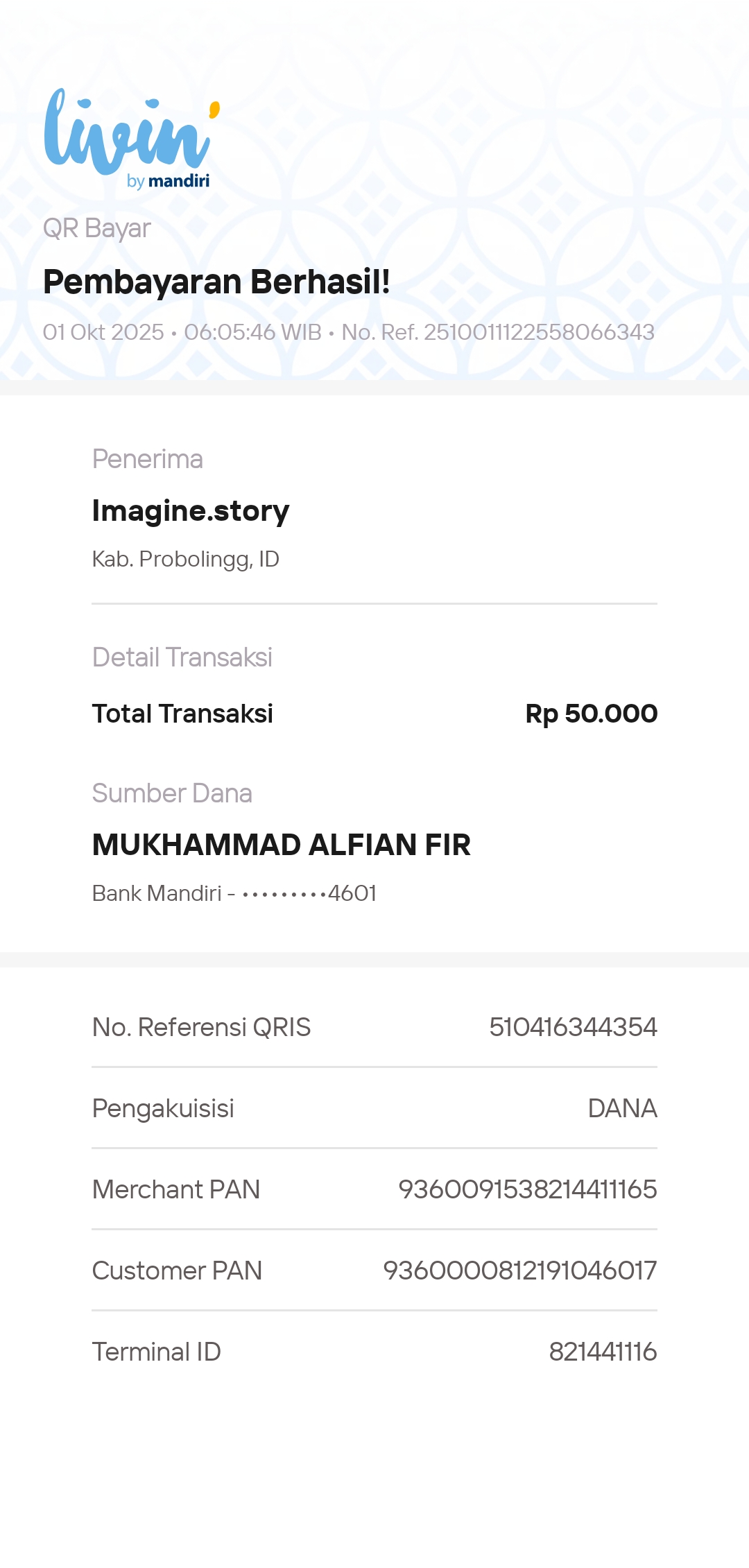Click the recipient name Imagine.story
749x1568 pixels.
[191, 511]
